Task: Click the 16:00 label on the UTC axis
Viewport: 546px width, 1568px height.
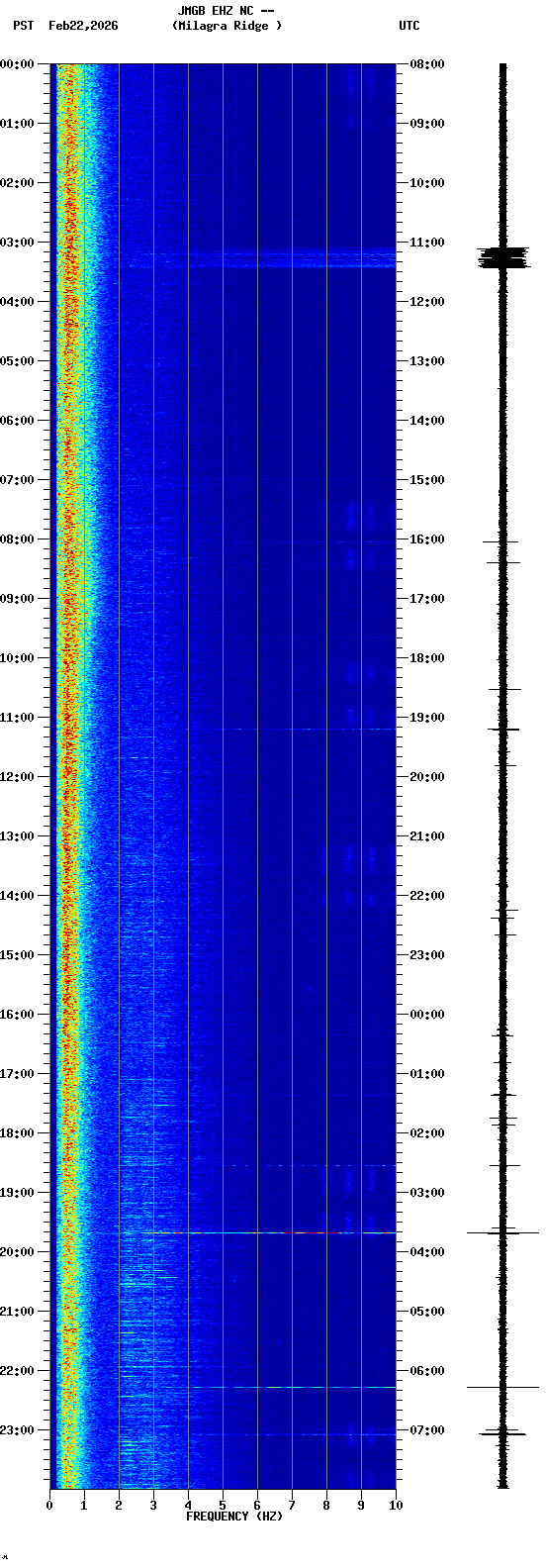Action: pyautogui.click(x=427, y=539)
